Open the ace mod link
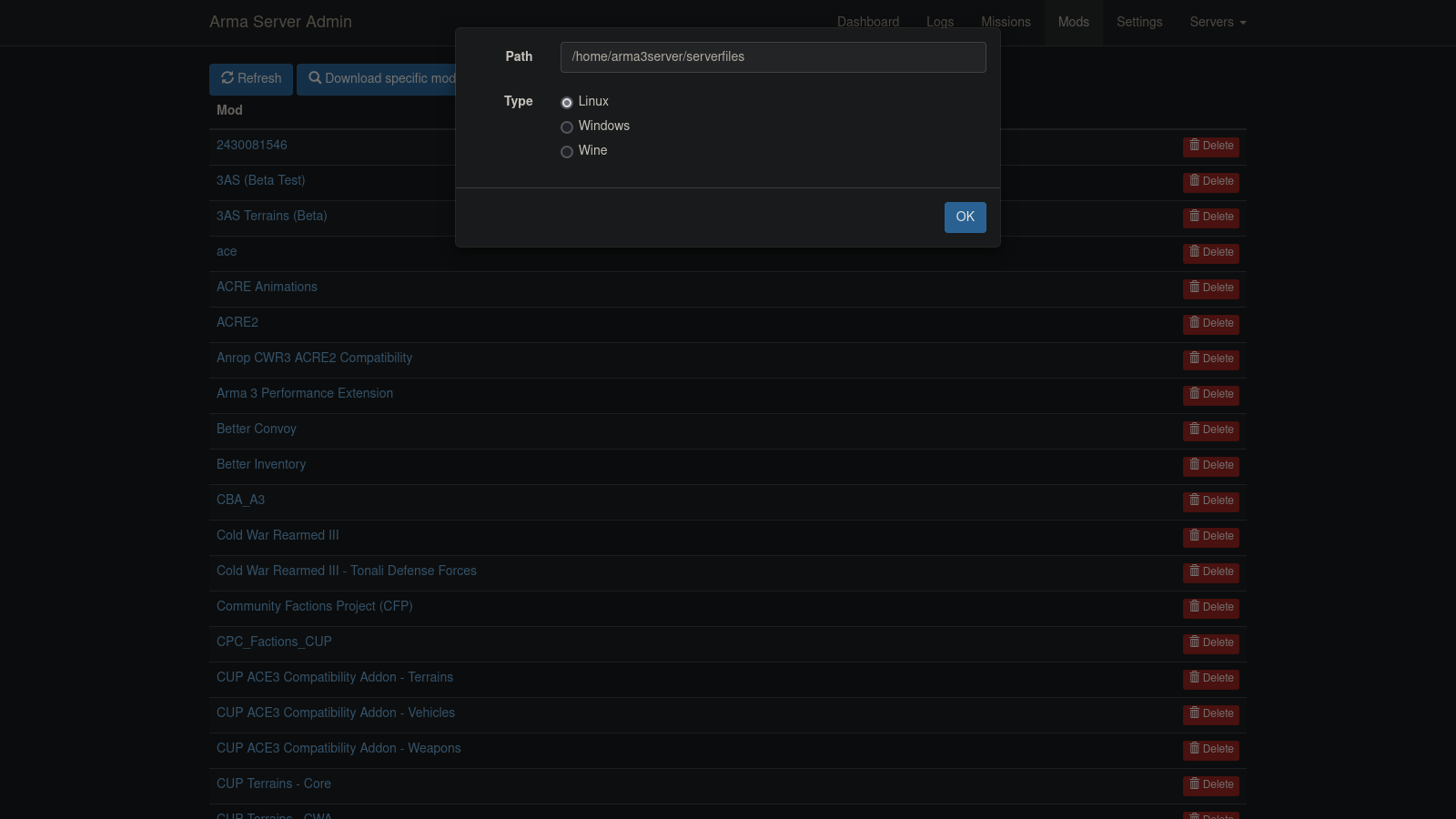Screen dimensions: 1456x819 (227, 251)
